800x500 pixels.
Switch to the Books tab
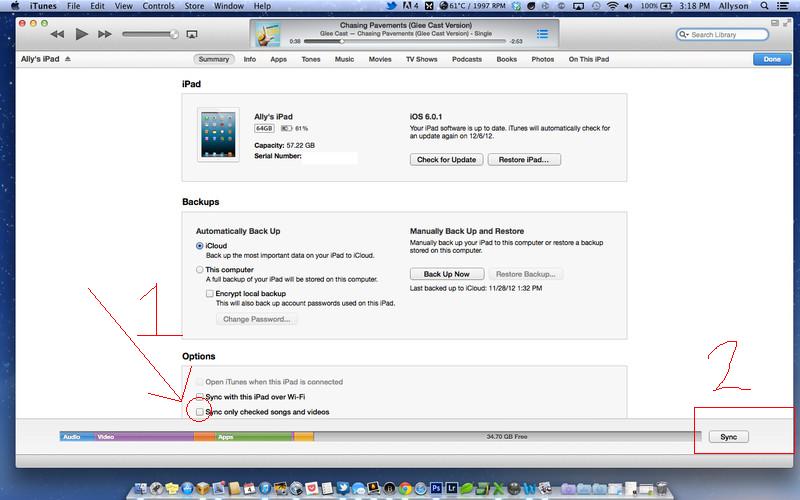[507, 59]
